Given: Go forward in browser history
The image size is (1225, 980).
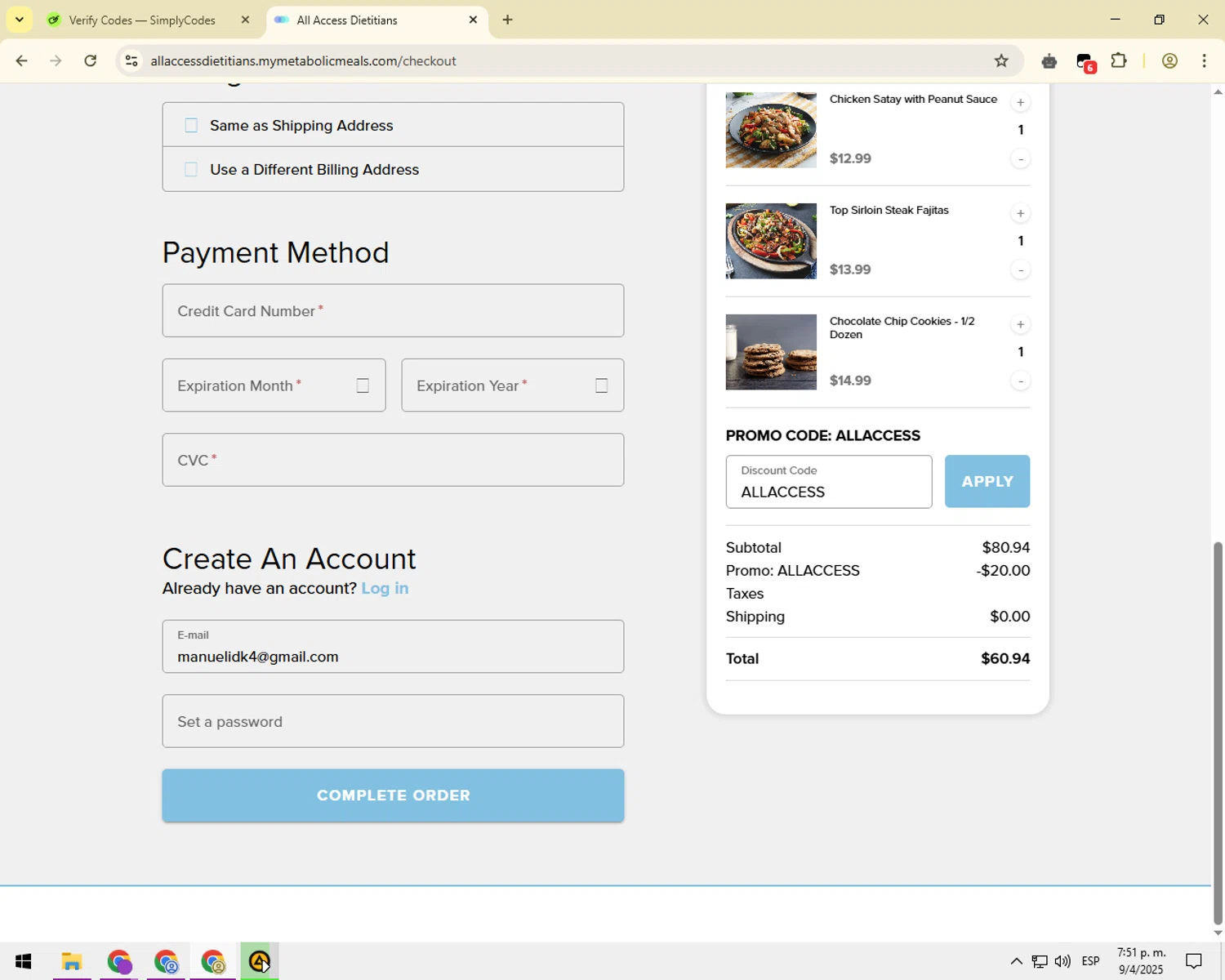Looking at the screenshot, I should click(x=56, y=60).
